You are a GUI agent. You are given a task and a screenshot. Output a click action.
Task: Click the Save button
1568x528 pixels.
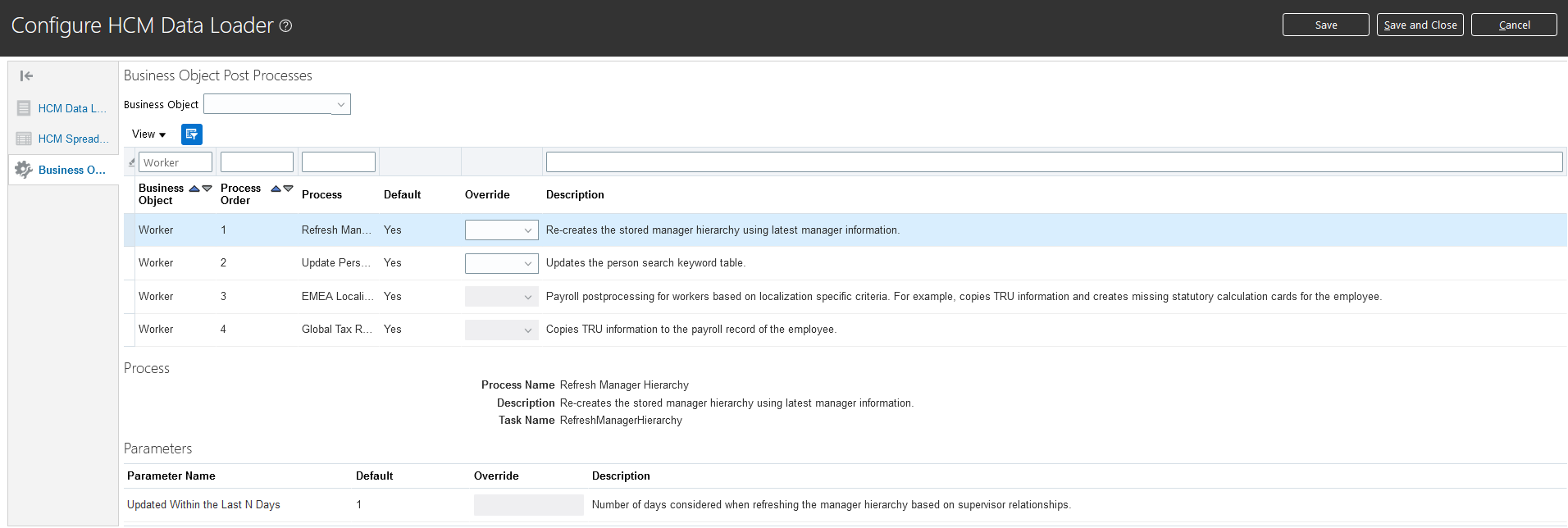(1326, 25)
